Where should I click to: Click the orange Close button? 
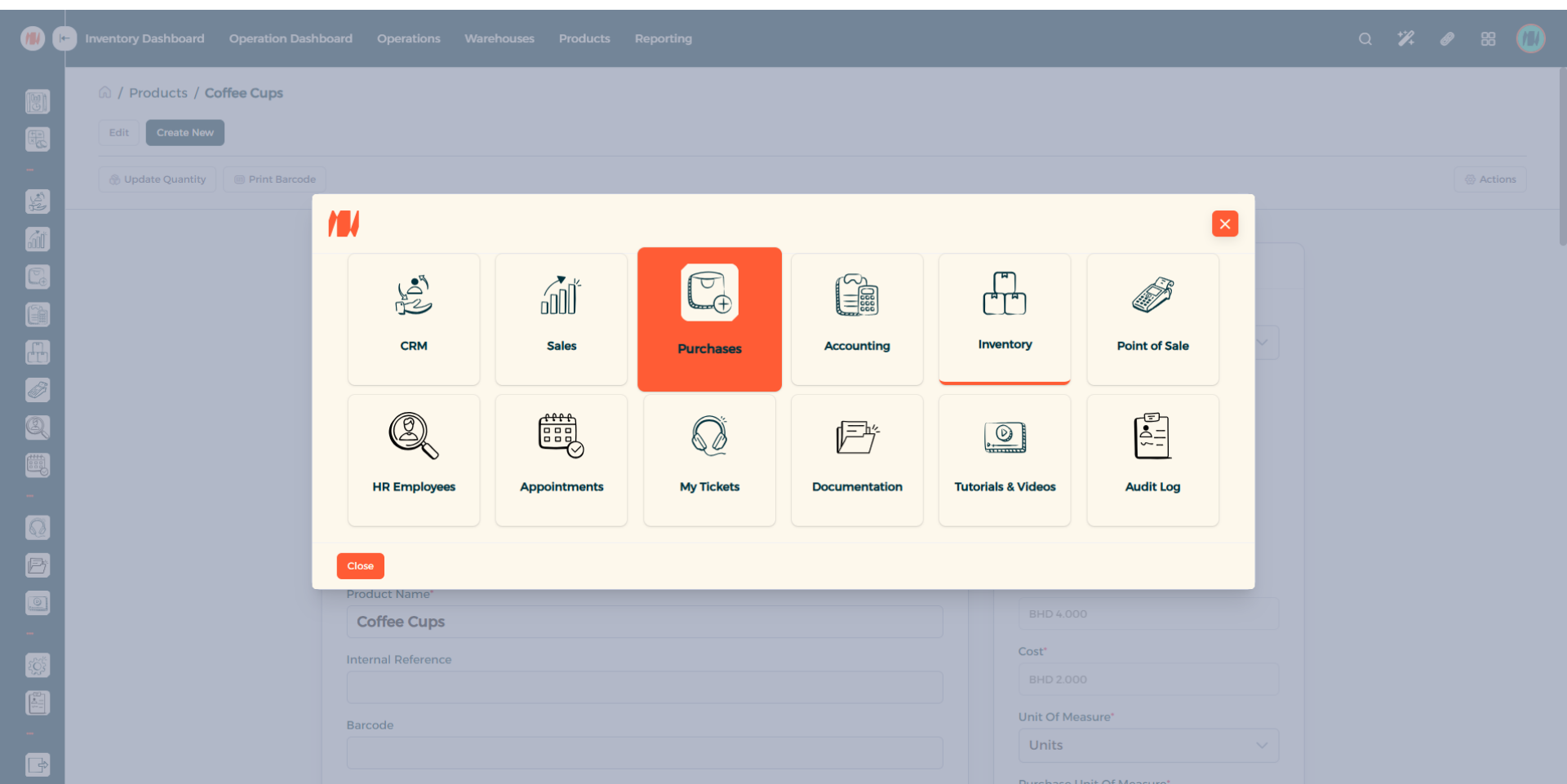(x=360, y=566)
